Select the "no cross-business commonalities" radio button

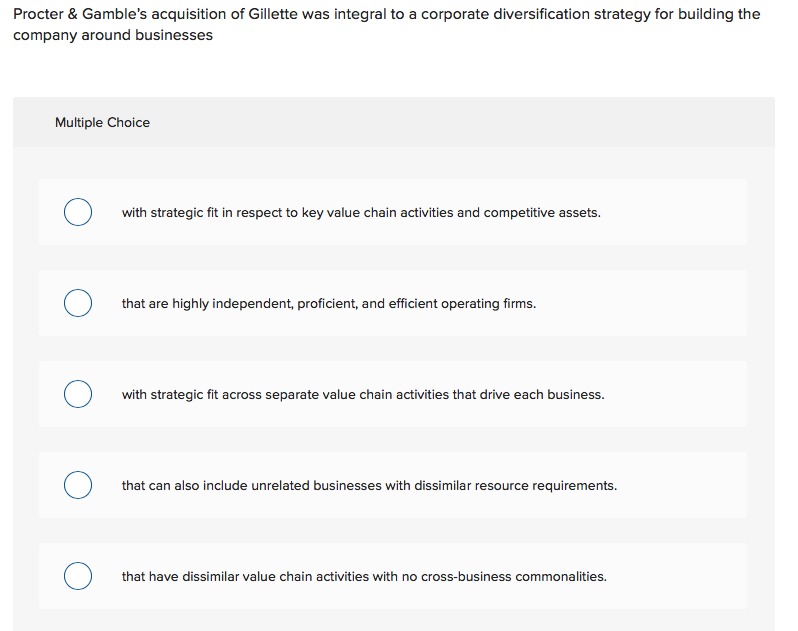click(78, 576)
